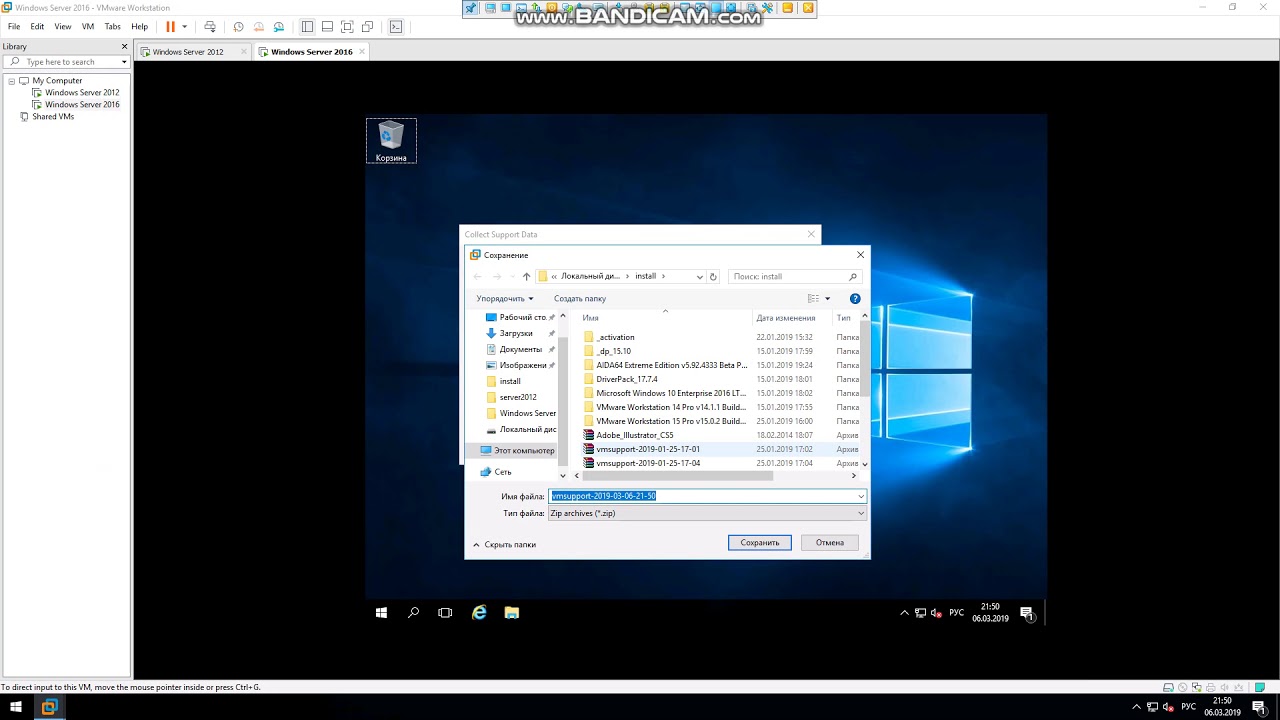Collapse the My Computer tree node
The width and height of the screenshot is (1280, 720).
(12, 81)
